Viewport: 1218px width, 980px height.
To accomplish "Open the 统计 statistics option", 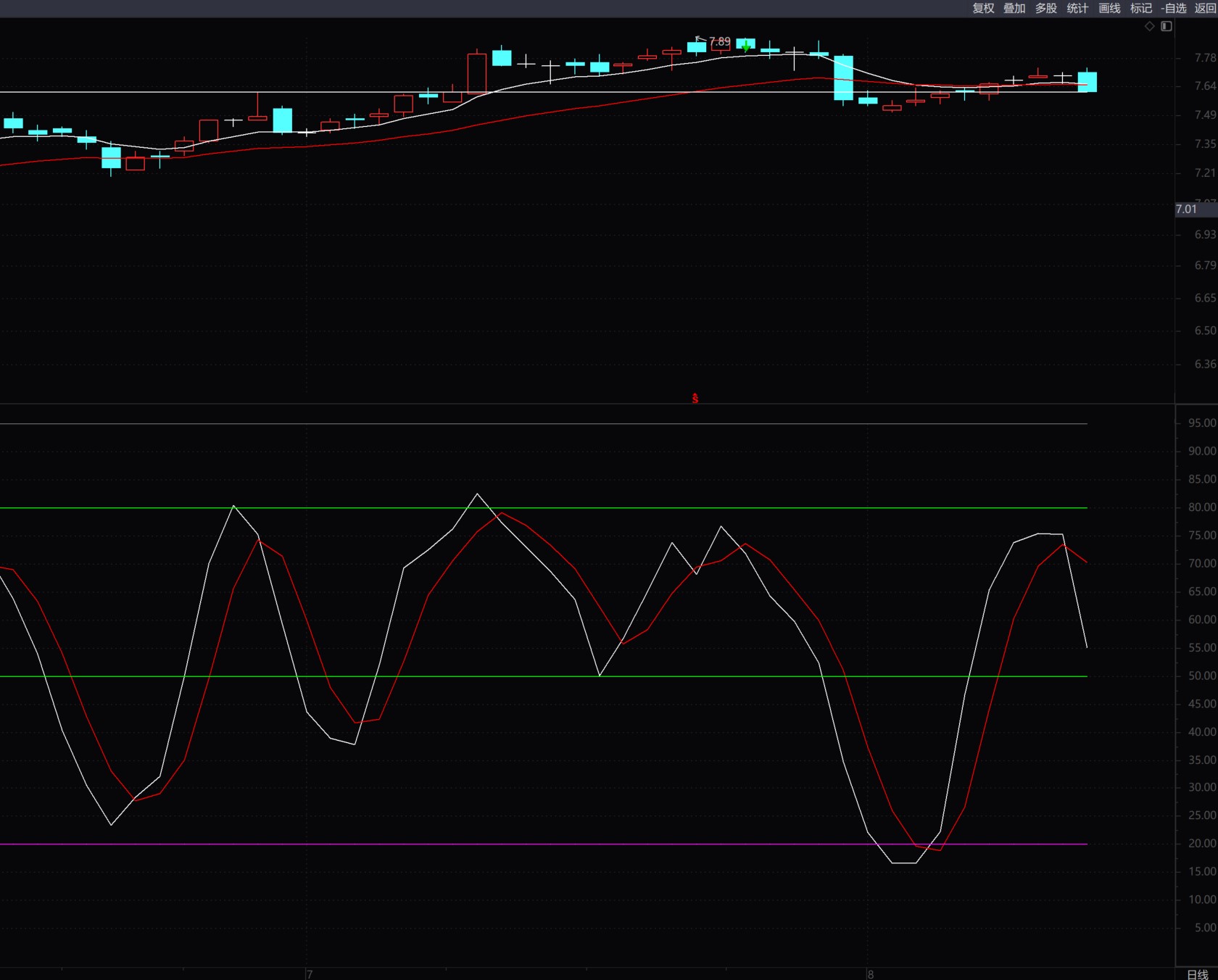I will click(x=1077, y=8).
